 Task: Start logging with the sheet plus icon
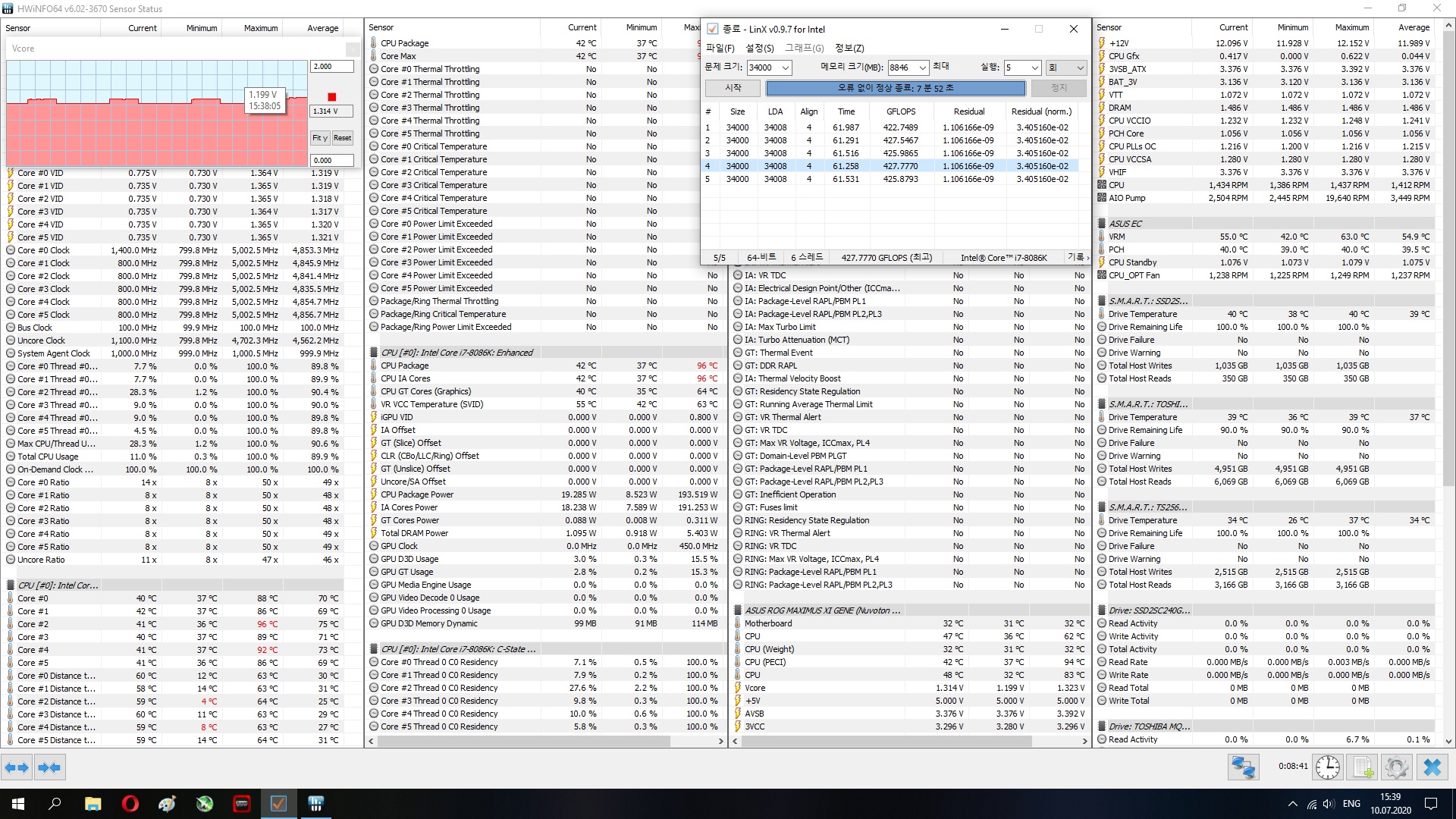(1363, 767)
